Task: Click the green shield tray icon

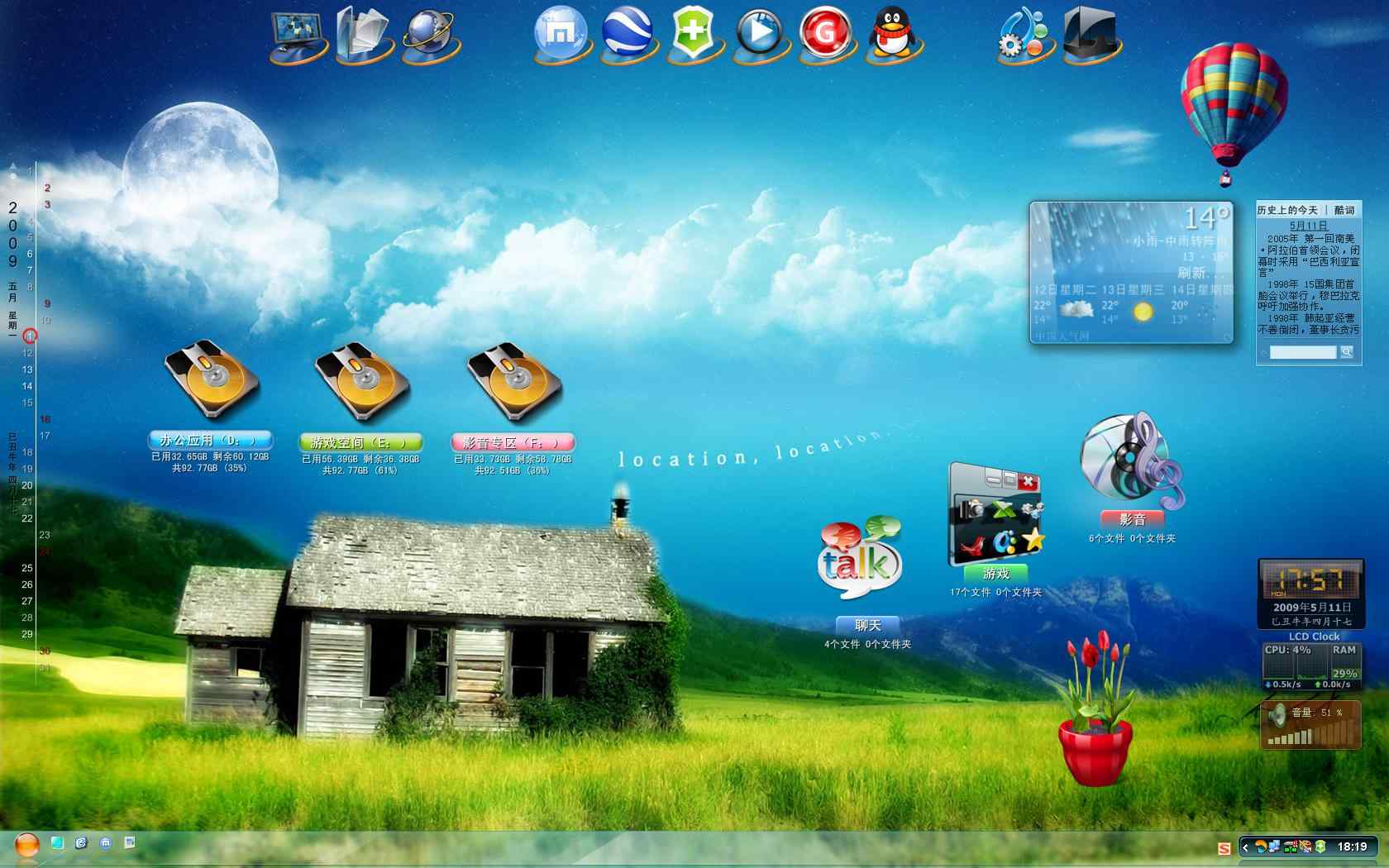Action: tap(1321, 847)
